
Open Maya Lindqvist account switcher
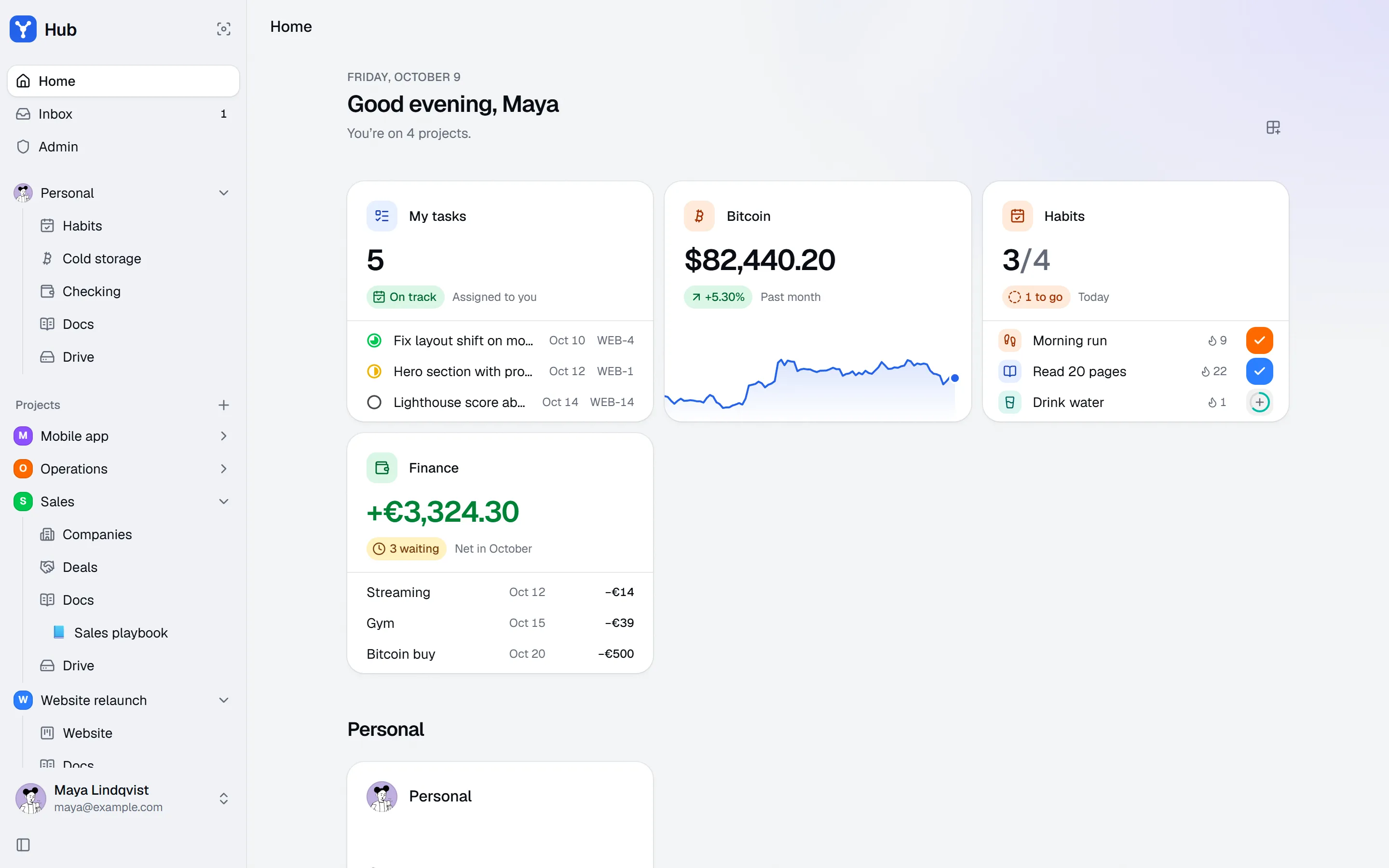point(123,798)
